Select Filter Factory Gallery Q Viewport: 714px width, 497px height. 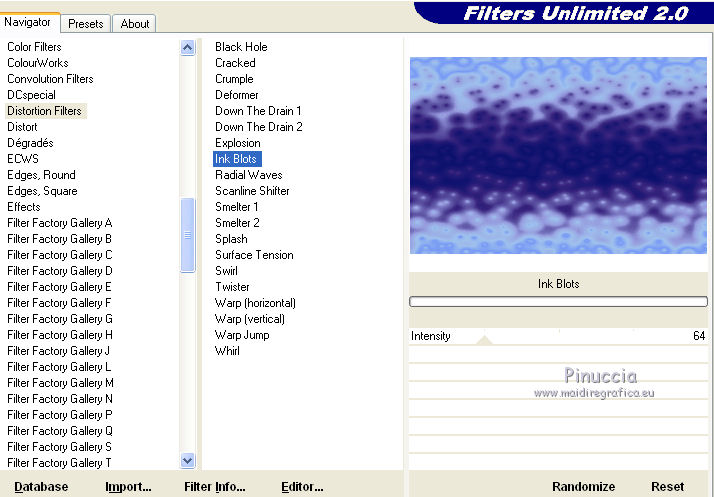pyautogui.click(x=60, y=431)
